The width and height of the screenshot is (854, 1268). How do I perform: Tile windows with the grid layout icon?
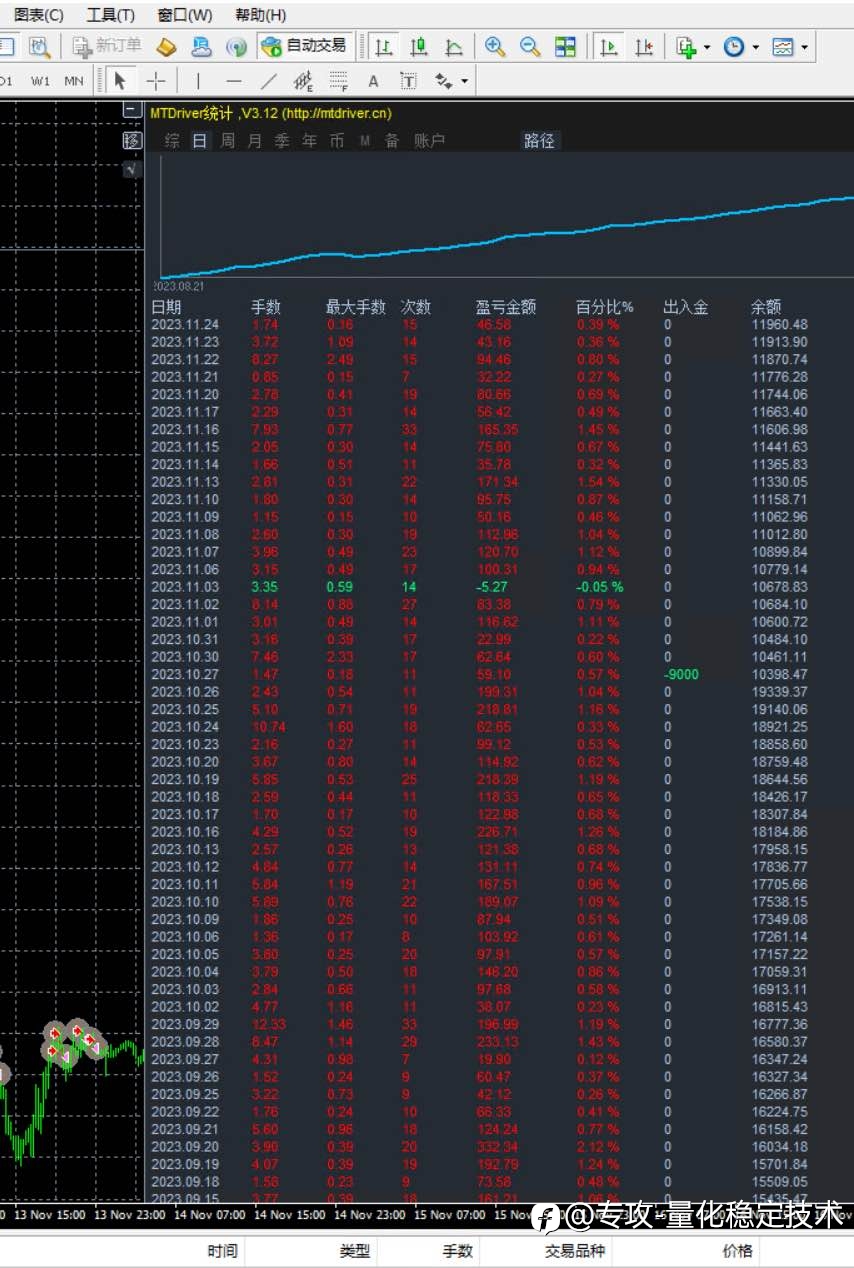click(x=565, y=46)
